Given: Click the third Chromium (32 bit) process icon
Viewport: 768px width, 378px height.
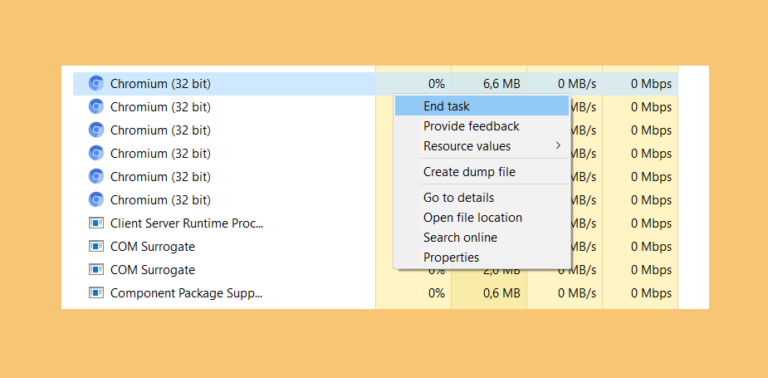Looking at the screenshot, I should [x=96, y=130].
